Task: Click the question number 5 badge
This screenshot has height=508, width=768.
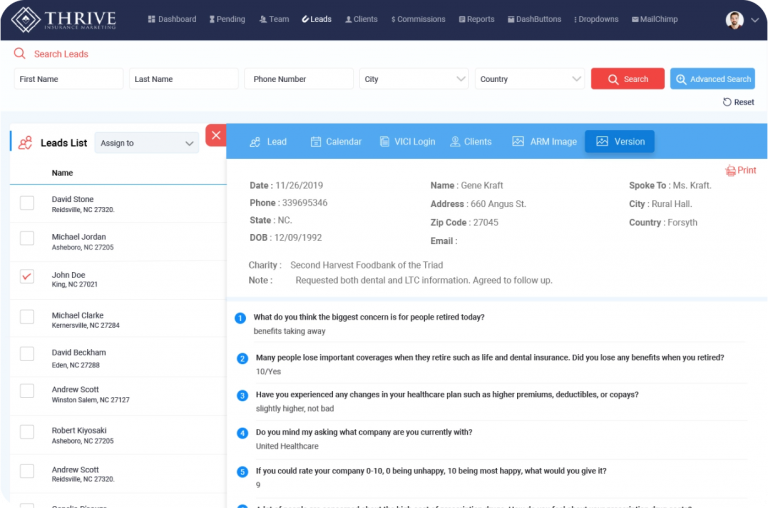Action: (242, 472)
